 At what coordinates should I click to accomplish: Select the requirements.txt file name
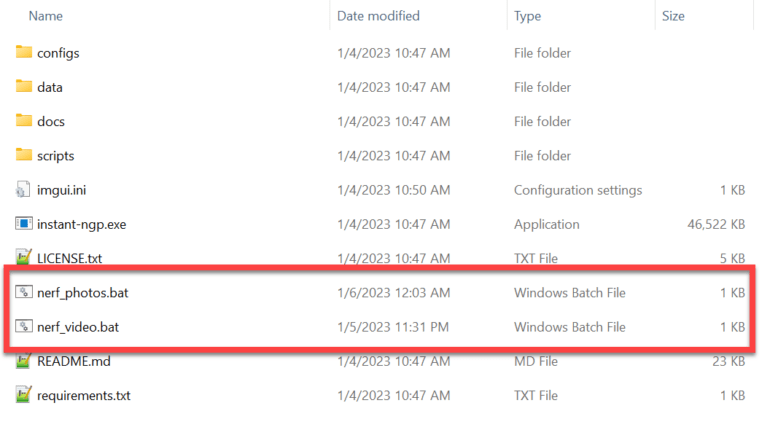point(84,396)
